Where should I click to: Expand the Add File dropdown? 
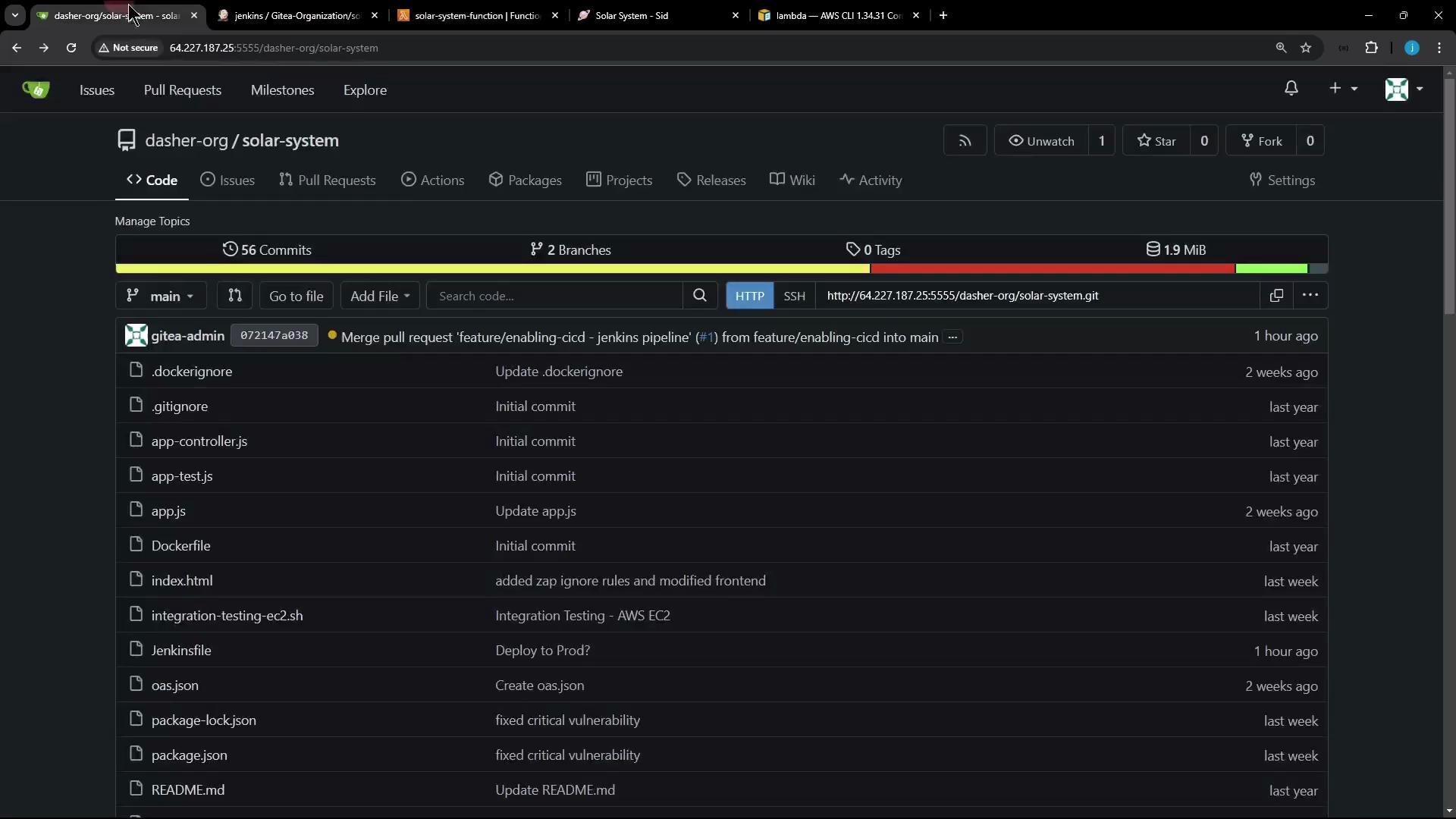[380, 296]
